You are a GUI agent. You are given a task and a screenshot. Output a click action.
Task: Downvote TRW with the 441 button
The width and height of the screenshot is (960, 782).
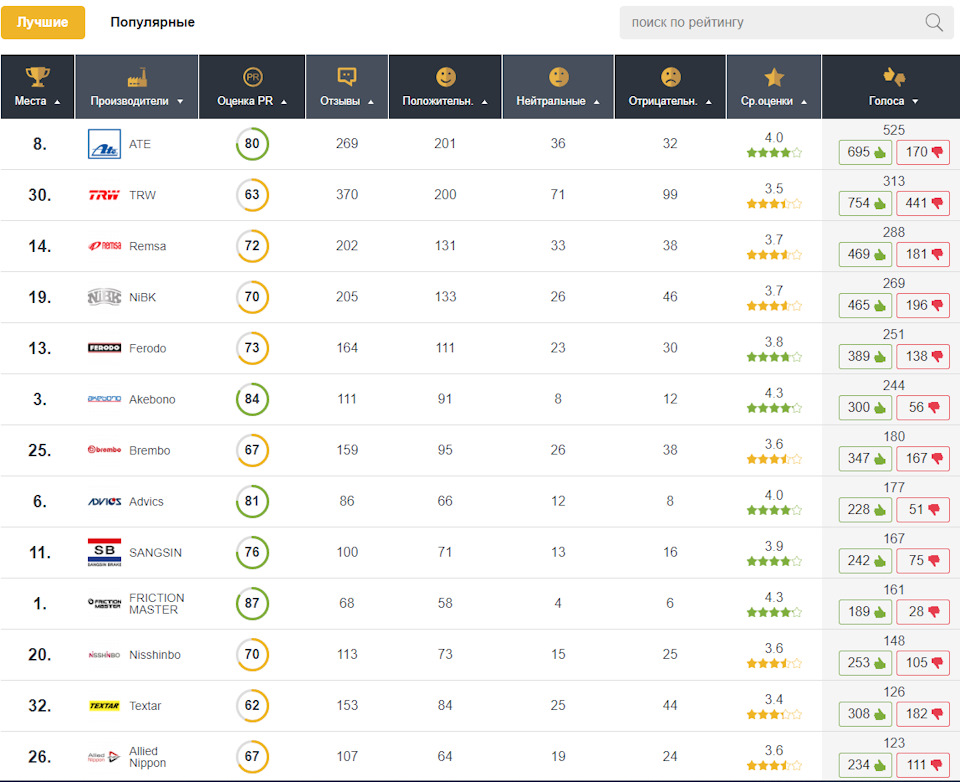tap(923, 203)
